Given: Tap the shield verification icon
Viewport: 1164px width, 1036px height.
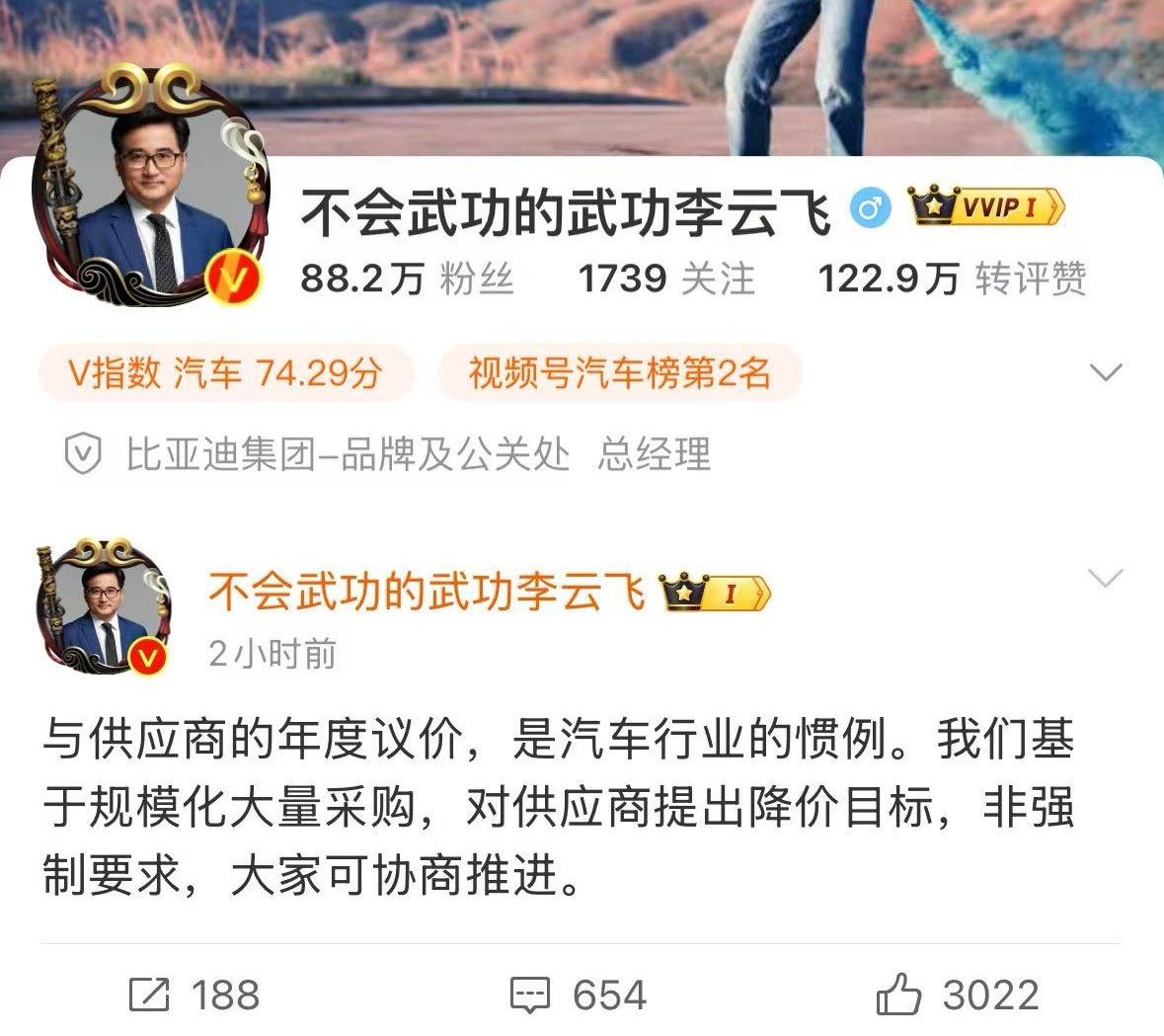Looking at the screenshot, I should 82,453.
